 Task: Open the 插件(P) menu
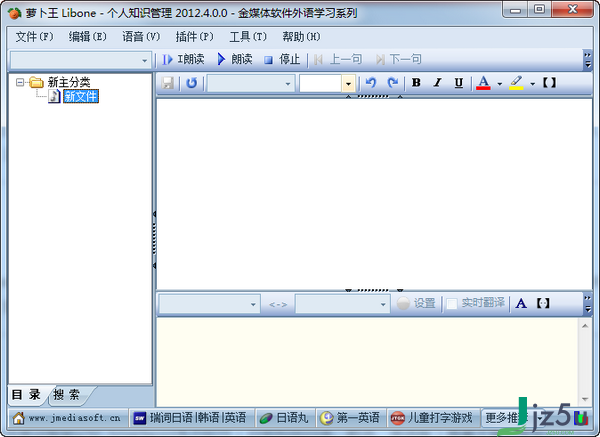point(194,37)
